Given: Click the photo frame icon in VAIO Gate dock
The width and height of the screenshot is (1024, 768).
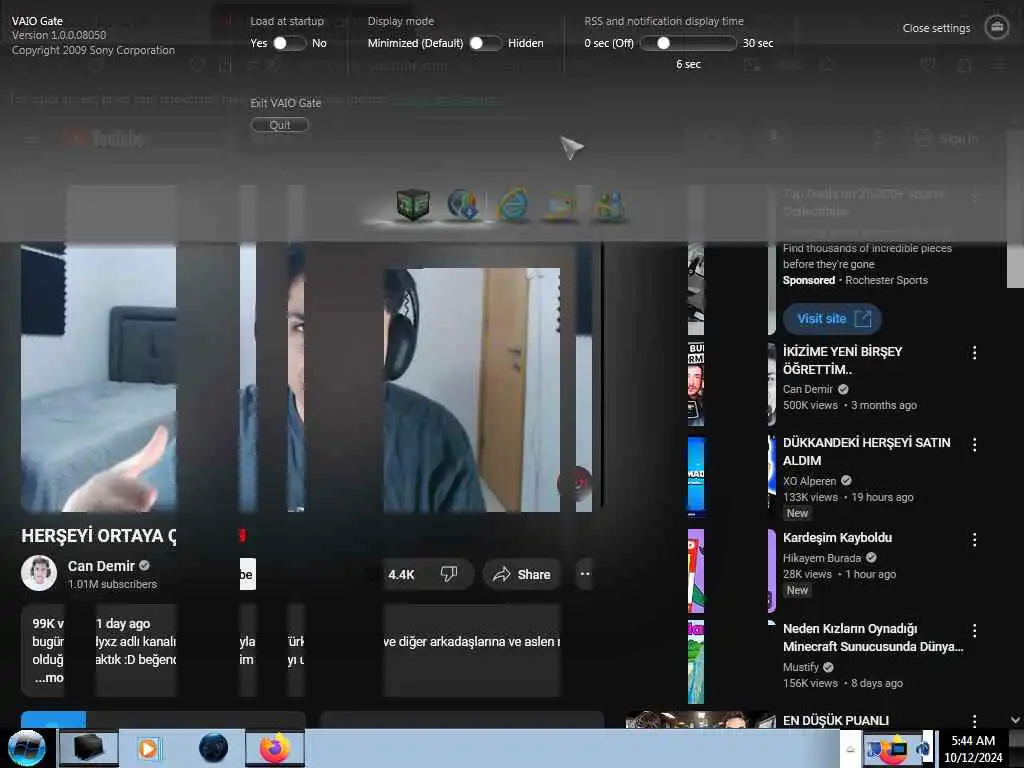Looking at the screenshot, I should [x=561, y=206].
